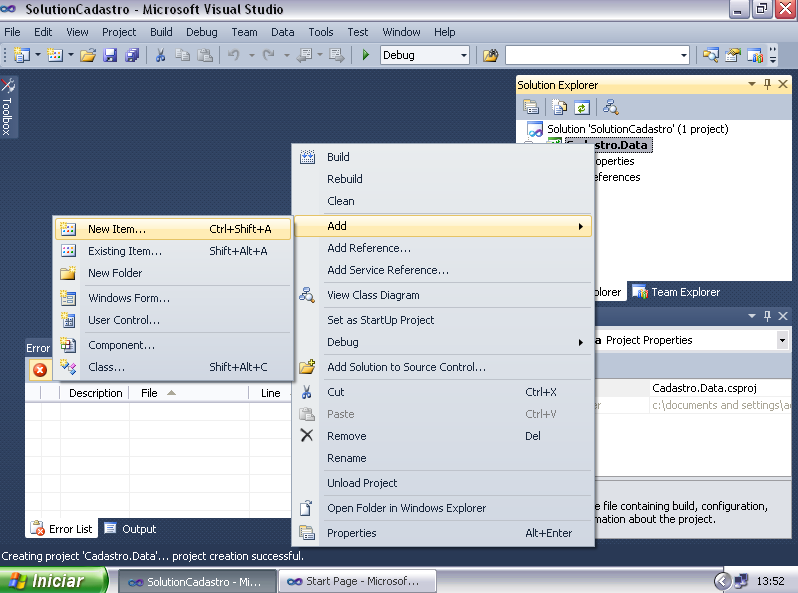
Task: Click the Save toolbar icon
Action: 110,55
